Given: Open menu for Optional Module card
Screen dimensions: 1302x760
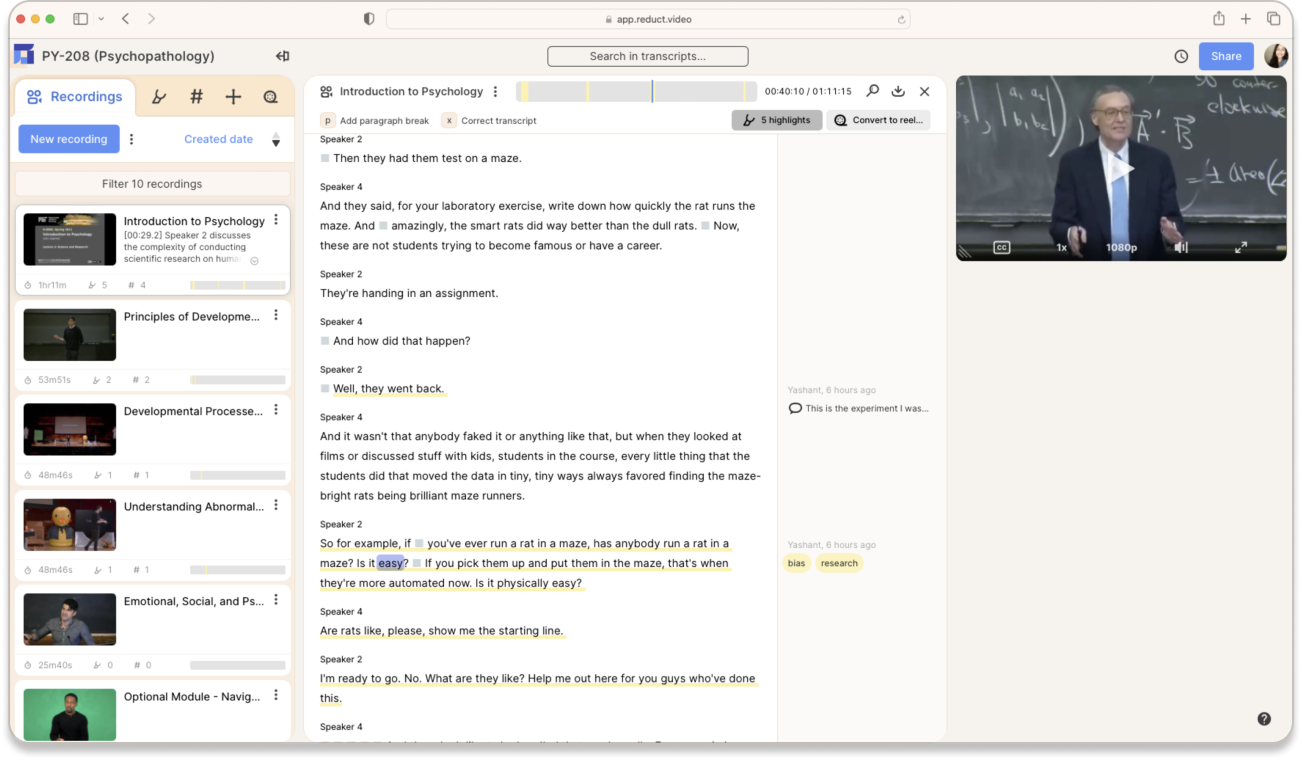Looking at the screenshot, I should [276, 695].
